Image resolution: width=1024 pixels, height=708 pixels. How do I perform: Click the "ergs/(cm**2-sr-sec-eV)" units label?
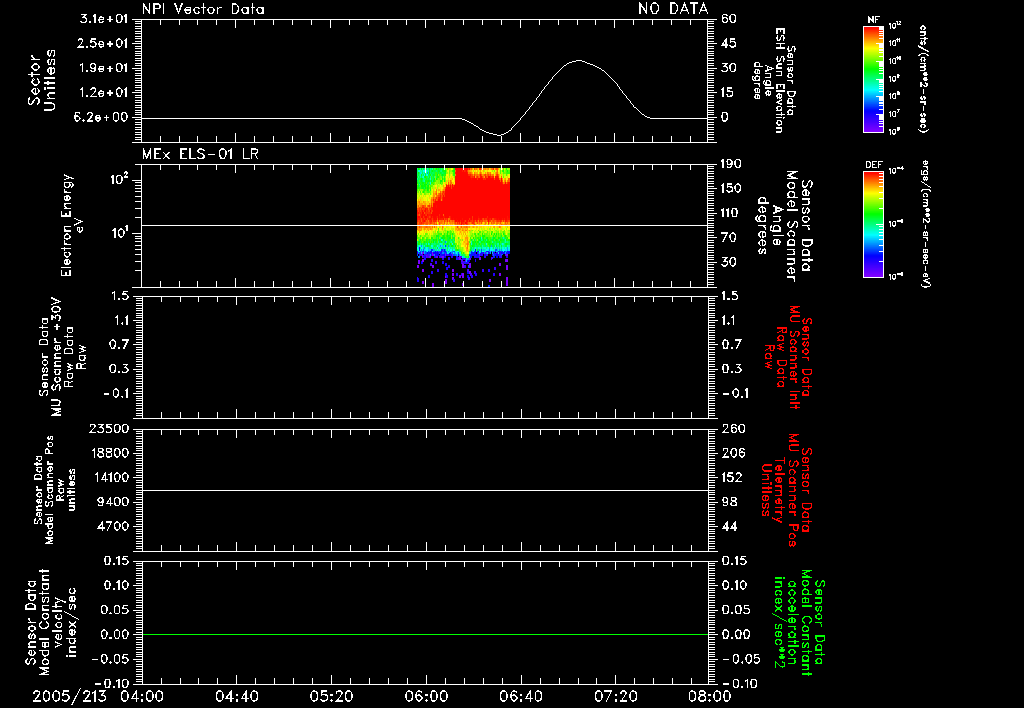924,224
